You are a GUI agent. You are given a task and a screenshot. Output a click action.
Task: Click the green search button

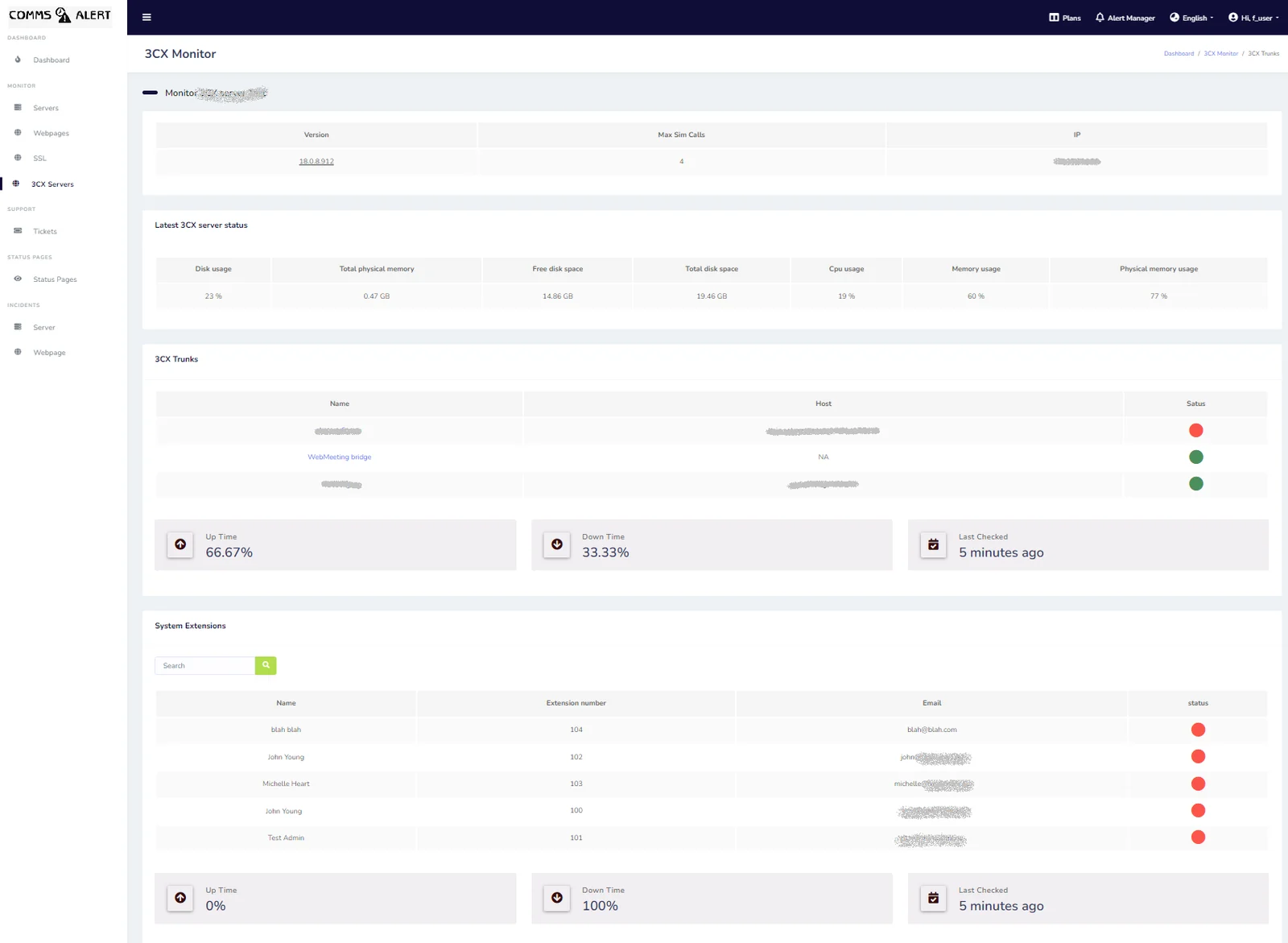[x=266, y=666]
